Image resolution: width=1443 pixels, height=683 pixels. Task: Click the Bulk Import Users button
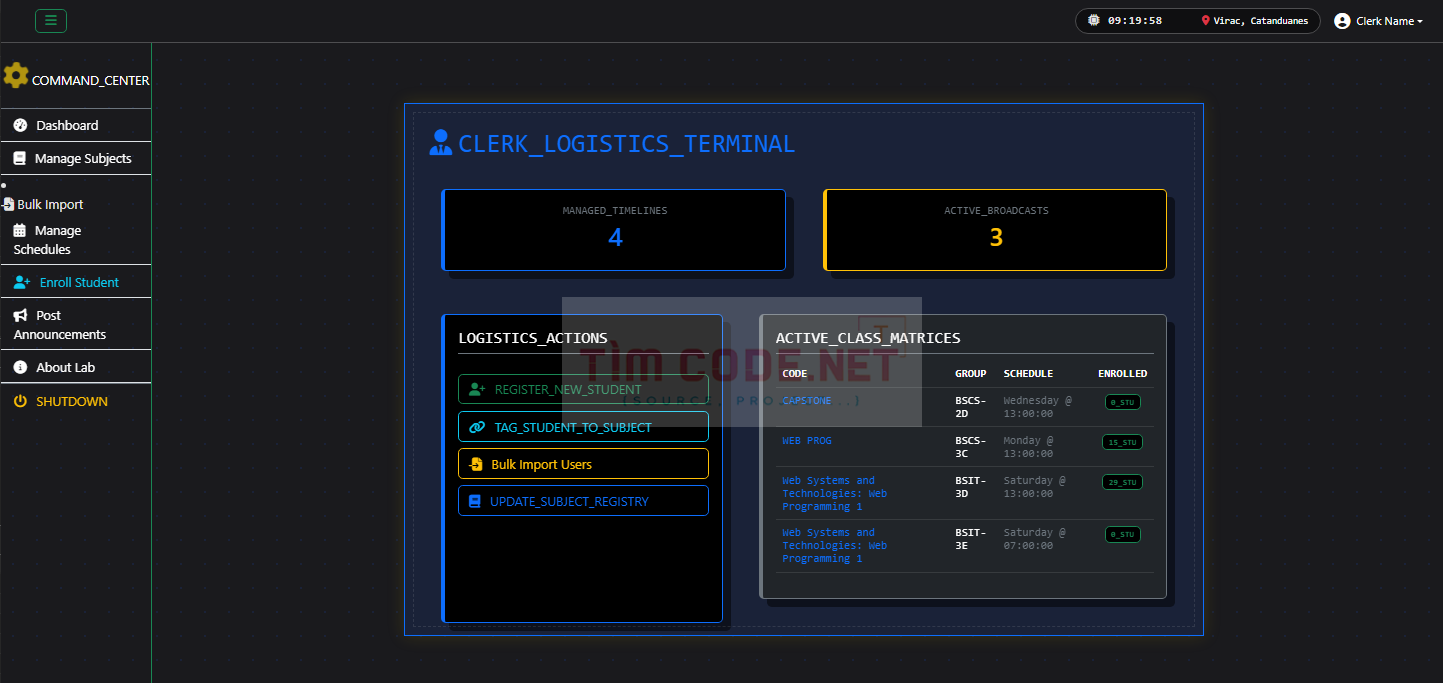pos(583,464)
